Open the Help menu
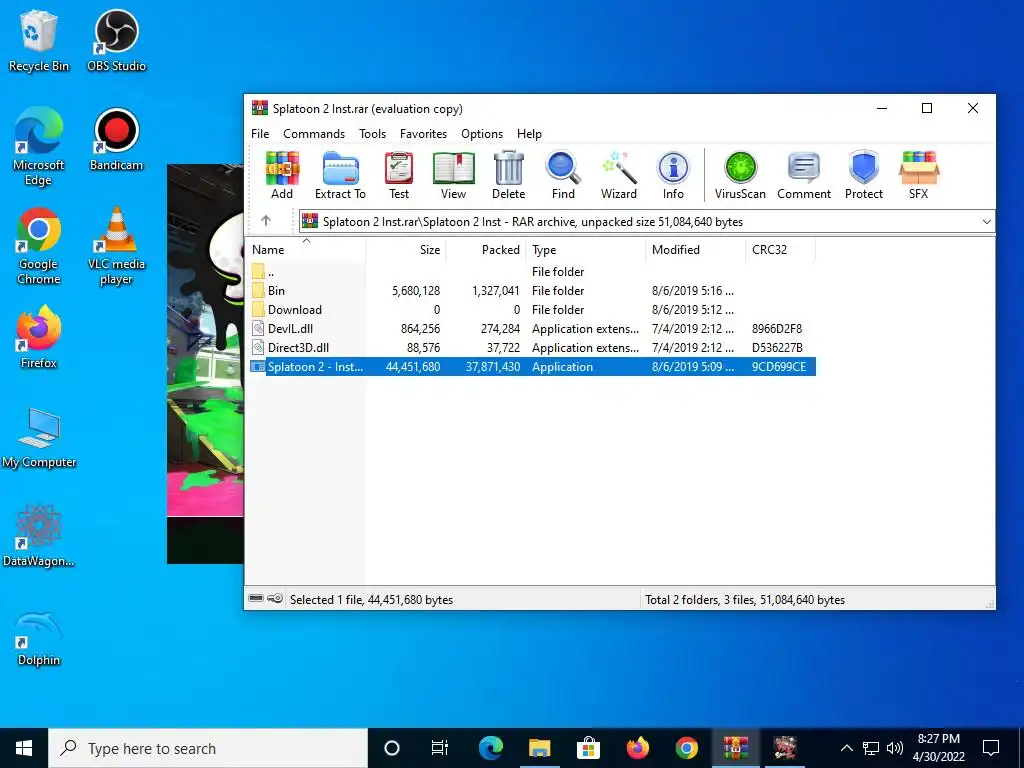The height and width of the screenshot is (768, 1024). (530, 134)
